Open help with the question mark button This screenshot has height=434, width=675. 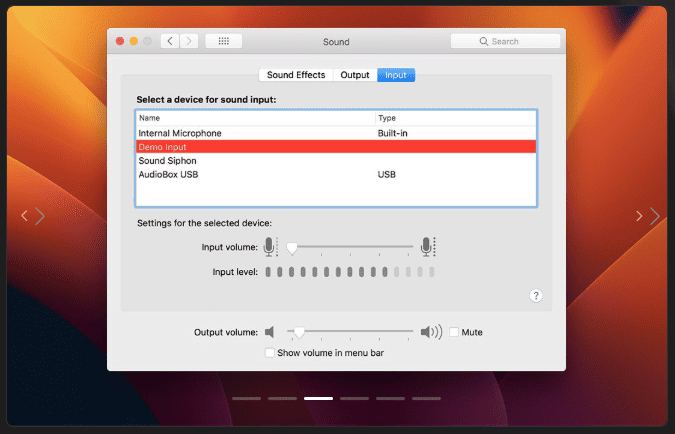pyautogui.click(x=536, y=296)
